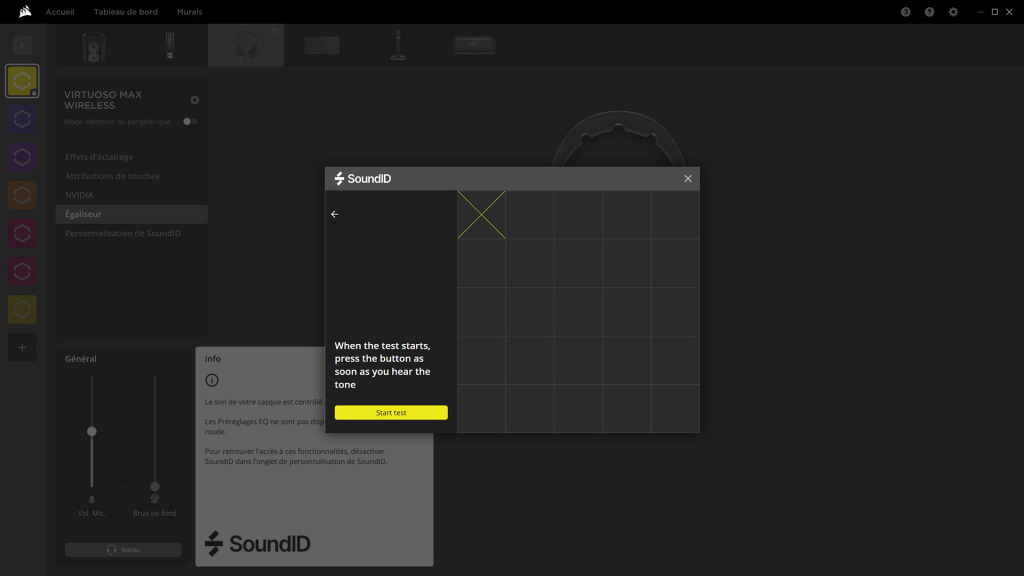Close the SoundID dialog
This screenshot has width=1024, height=576.
click(688, 178)
